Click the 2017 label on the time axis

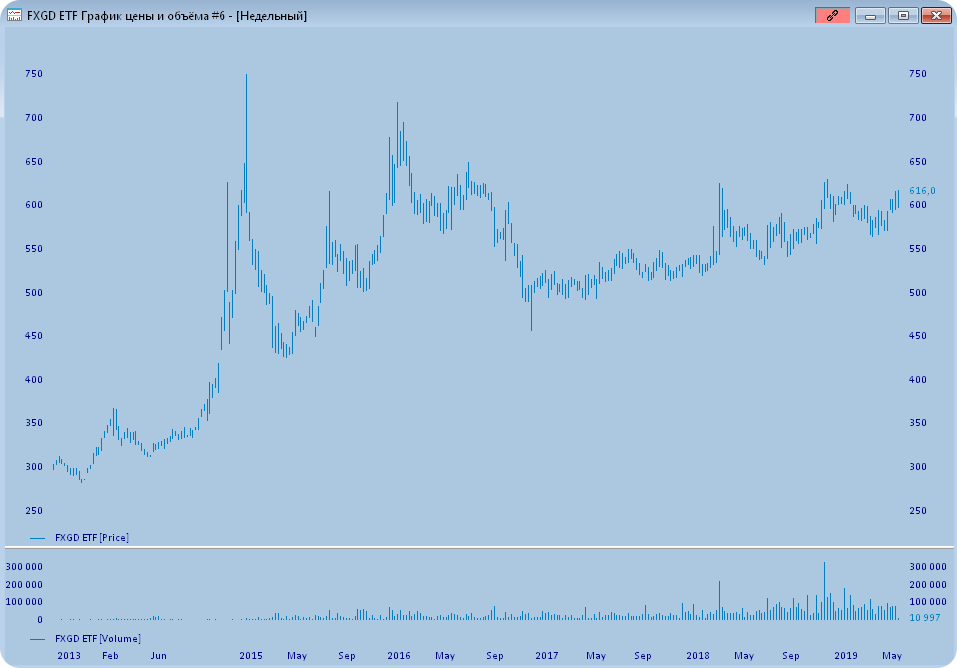(x=547, y=655)
